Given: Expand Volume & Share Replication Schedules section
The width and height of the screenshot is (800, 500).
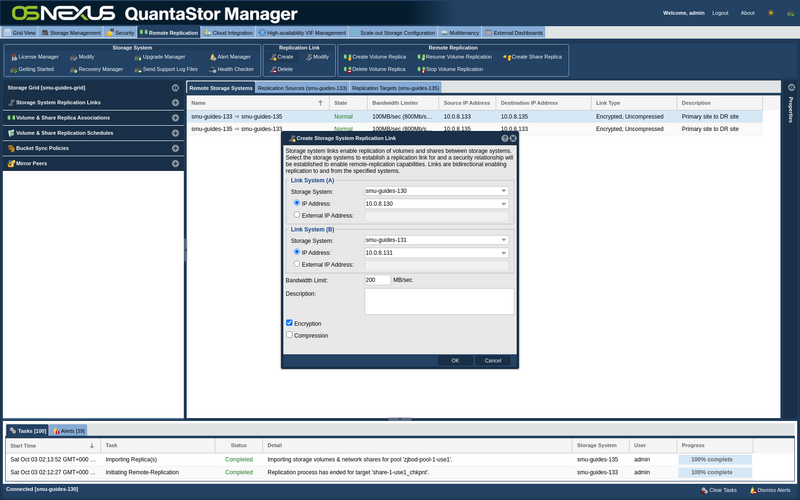Looking at the screenshot, I should pos(176,133).
